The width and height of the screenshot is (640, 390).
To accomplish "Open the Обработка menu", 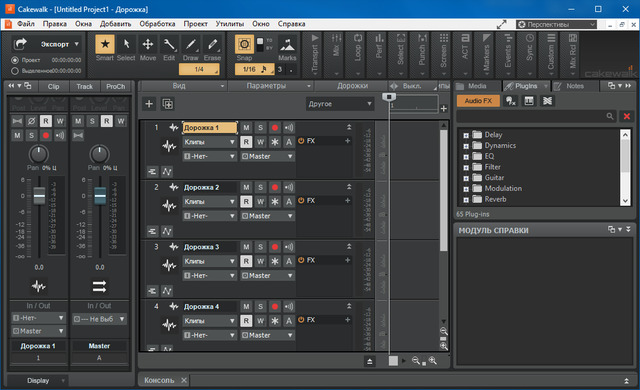I will pyautogui.click(x=157, y=24).
